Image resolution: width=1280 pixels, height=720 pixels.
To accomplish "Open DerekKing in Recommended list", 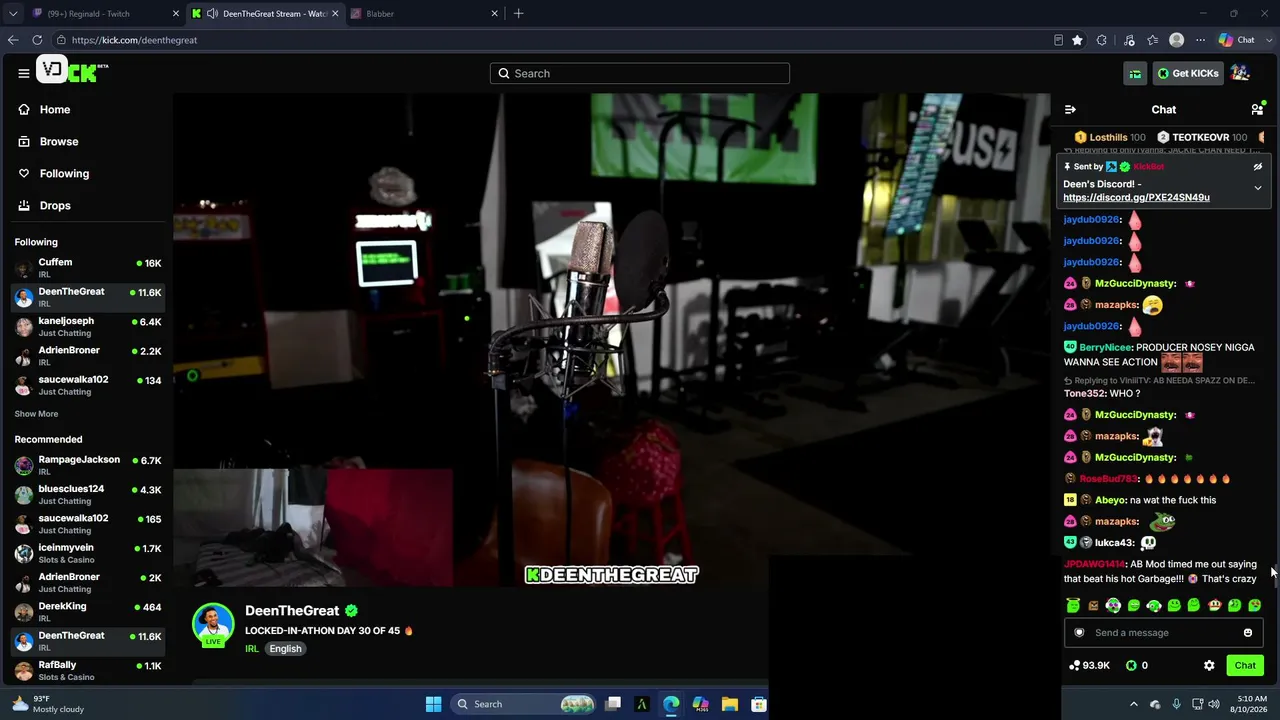I will coord(88,611).
